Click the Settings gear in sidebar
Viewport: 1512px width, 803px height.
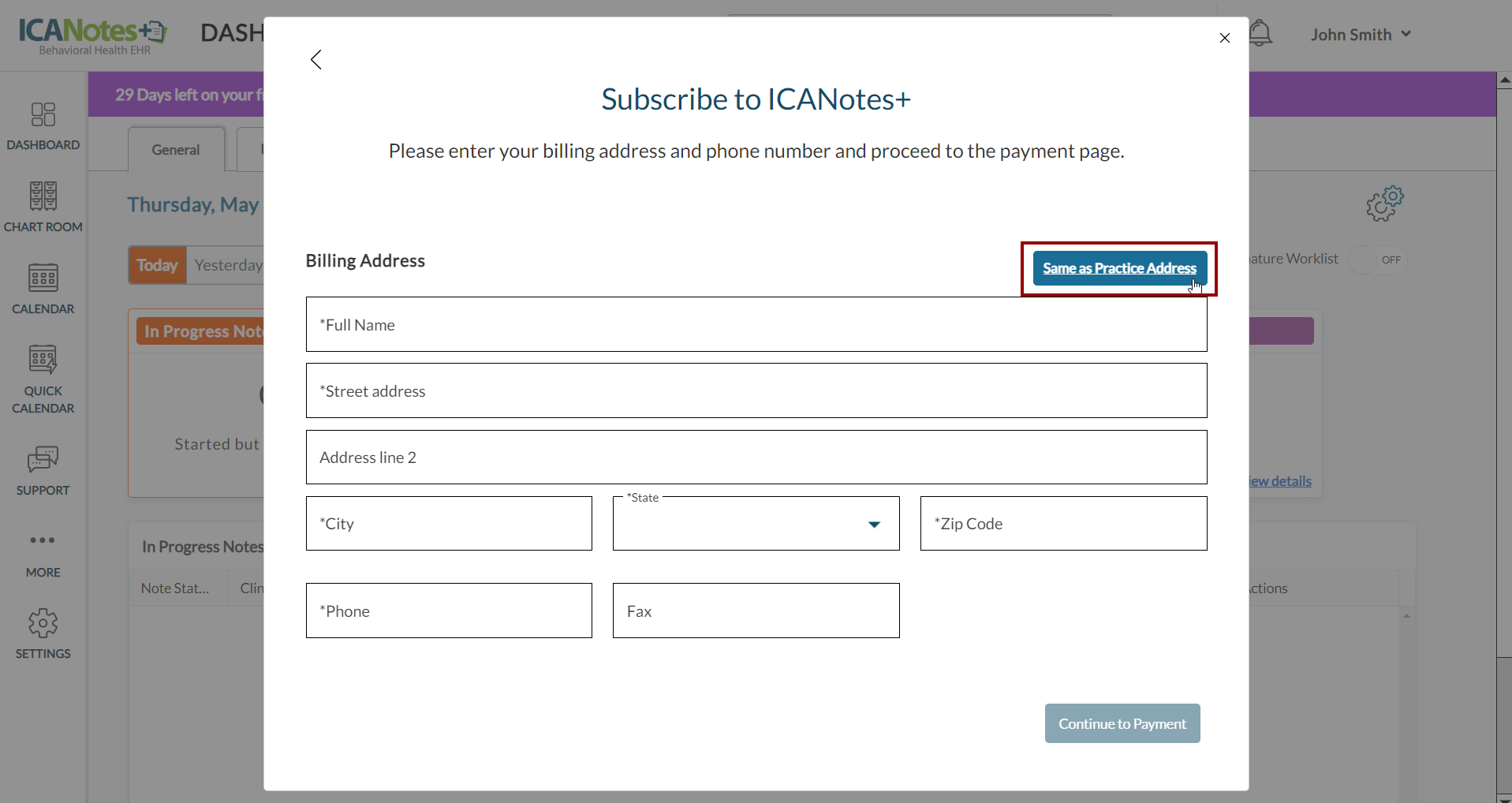(43, 624)
